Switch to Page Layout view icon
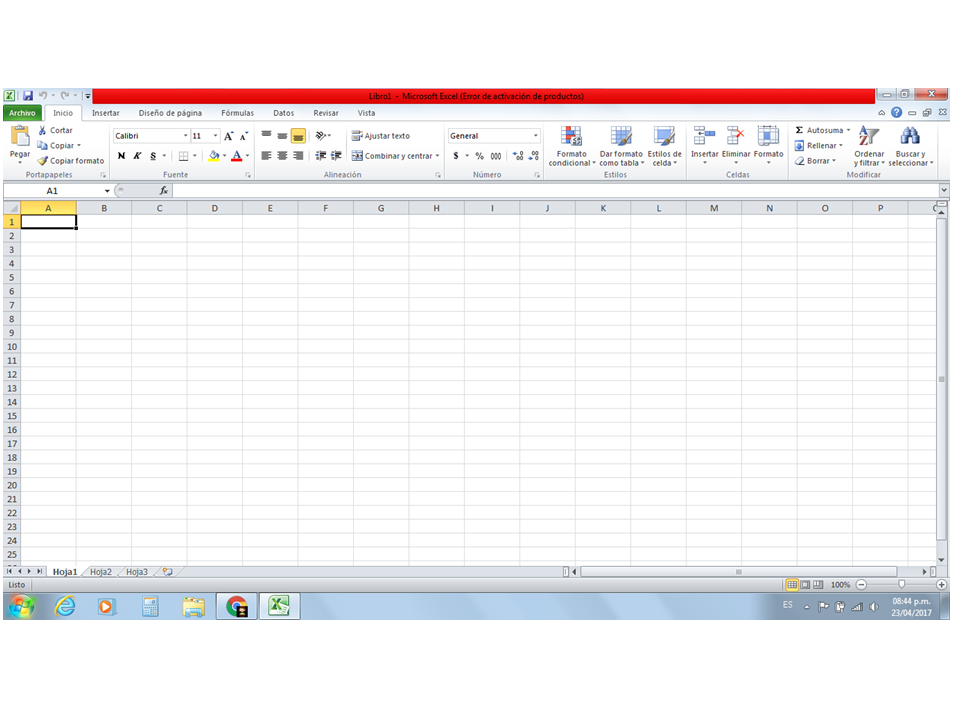 [805, 585]
